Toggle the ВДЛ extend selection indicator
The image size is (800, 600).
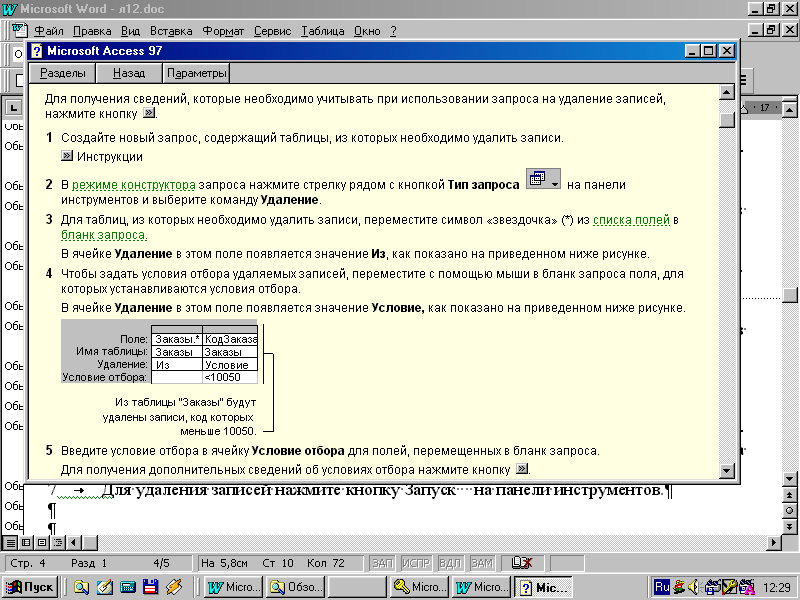(450, 563)
